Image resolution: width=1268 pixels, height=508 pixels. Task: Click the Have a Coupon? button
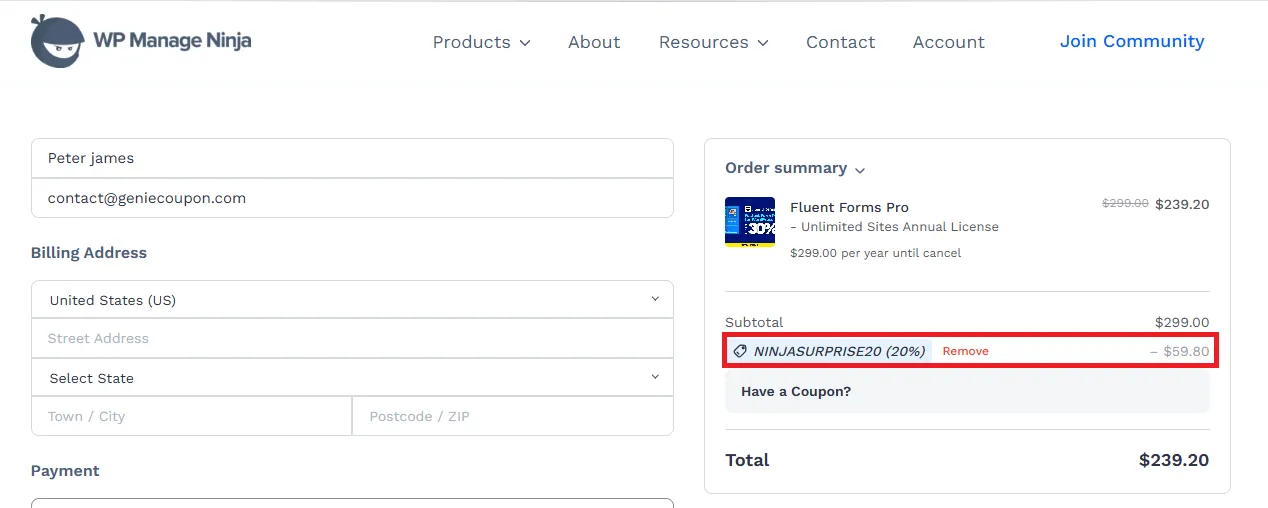click(x=967, y=392)
